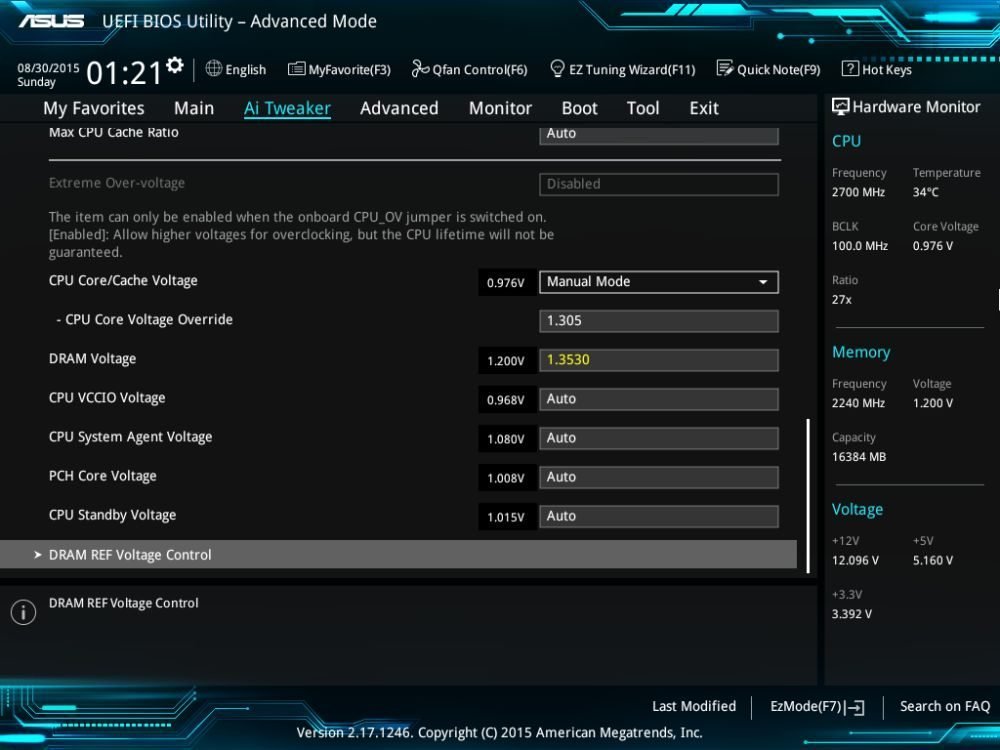
Task: Click the CPU Standby Voltage label
Action: pyautogui.click(x=112, y=515)
